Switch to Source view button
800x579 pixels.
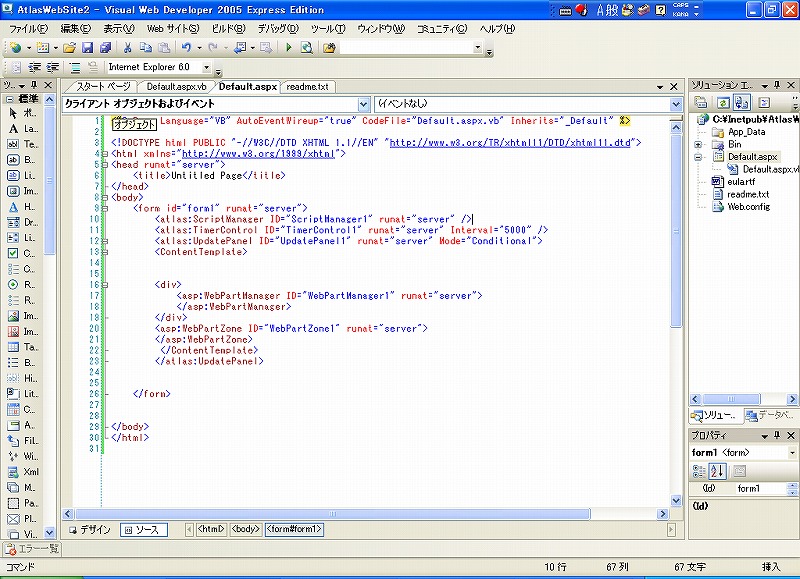144,530
